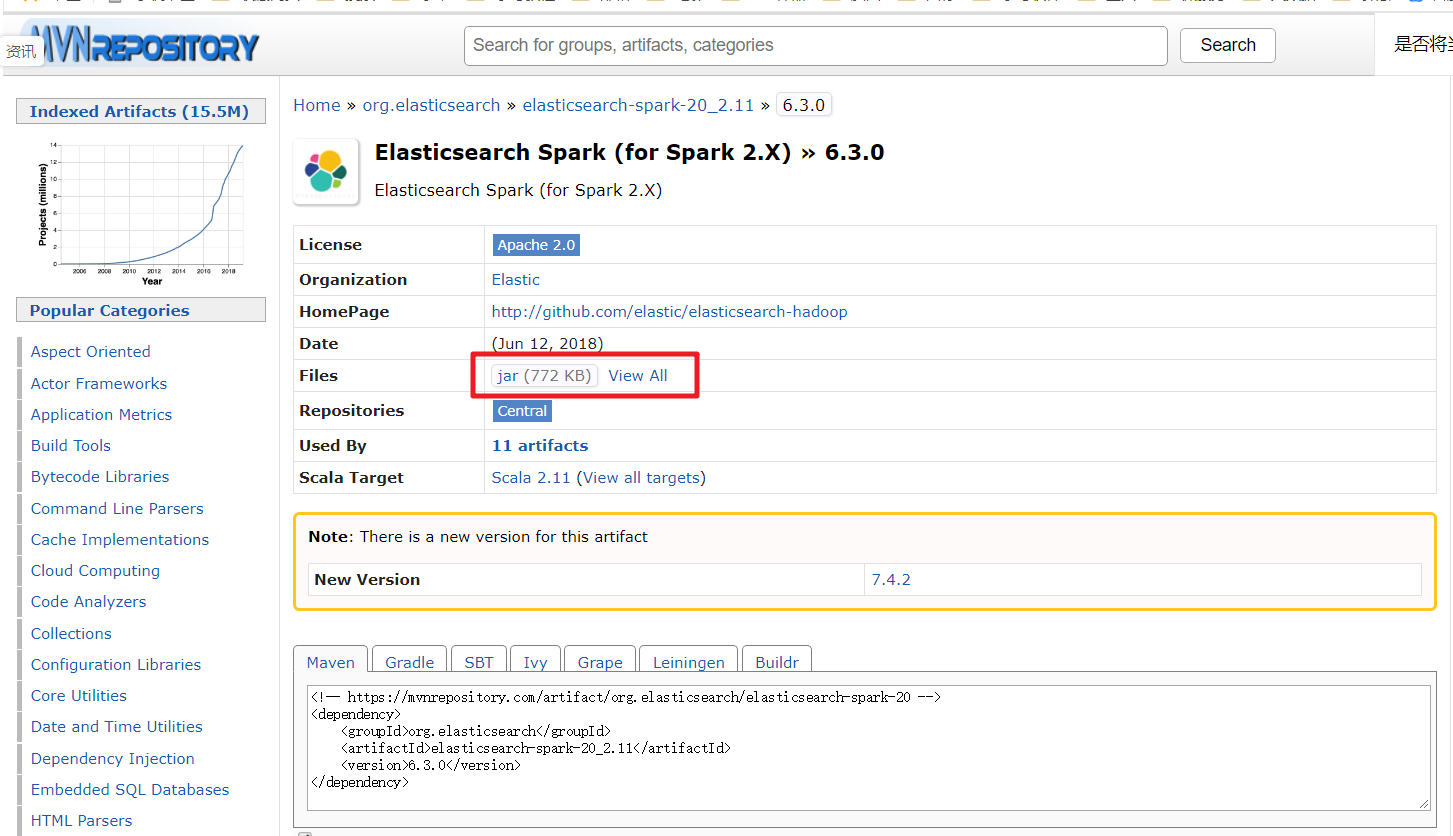Focus the artifact search input field
The image size is (1453, 836).
[815, 45]
